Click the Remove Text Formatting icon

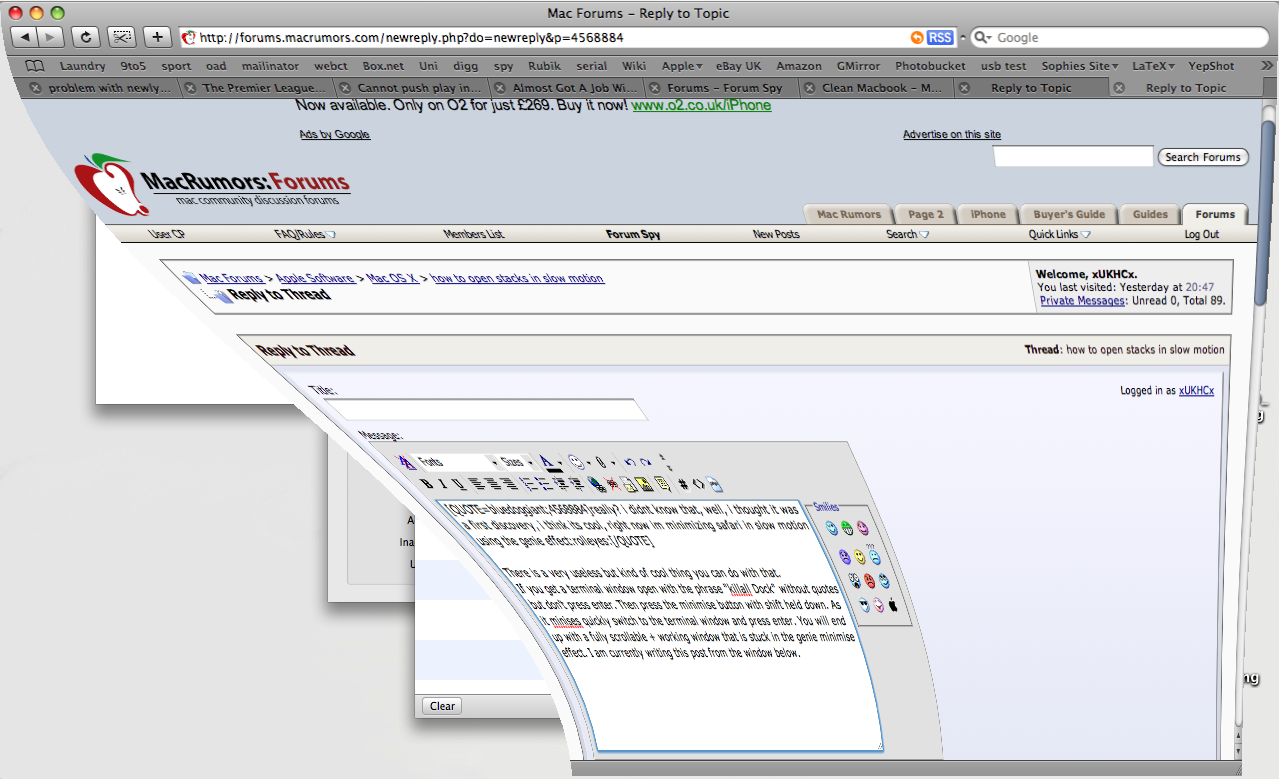click(405, 462)
